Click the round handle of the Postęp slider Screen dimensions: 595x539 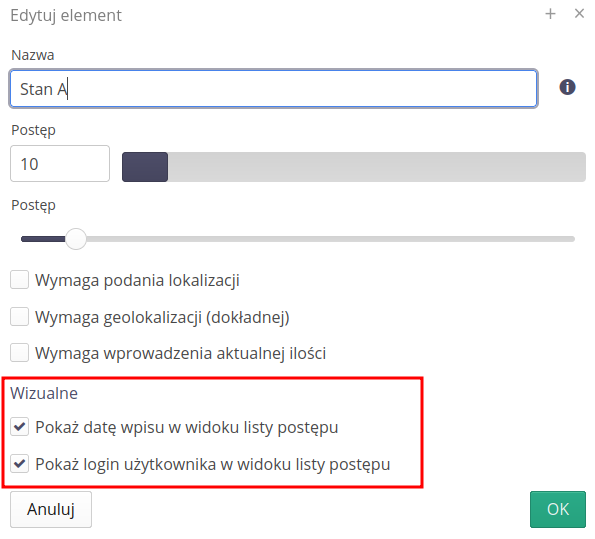coord(76,239)
